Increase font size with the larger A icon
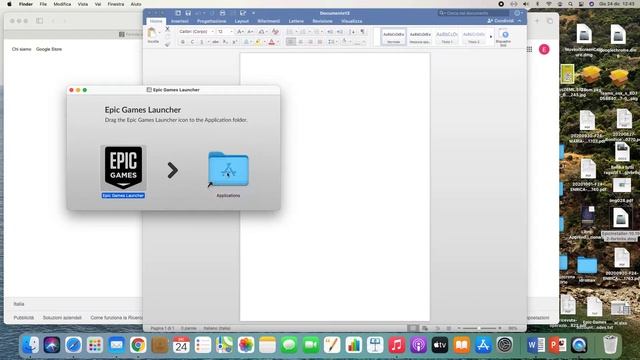The image size is (640, 360). click(240, 31)
